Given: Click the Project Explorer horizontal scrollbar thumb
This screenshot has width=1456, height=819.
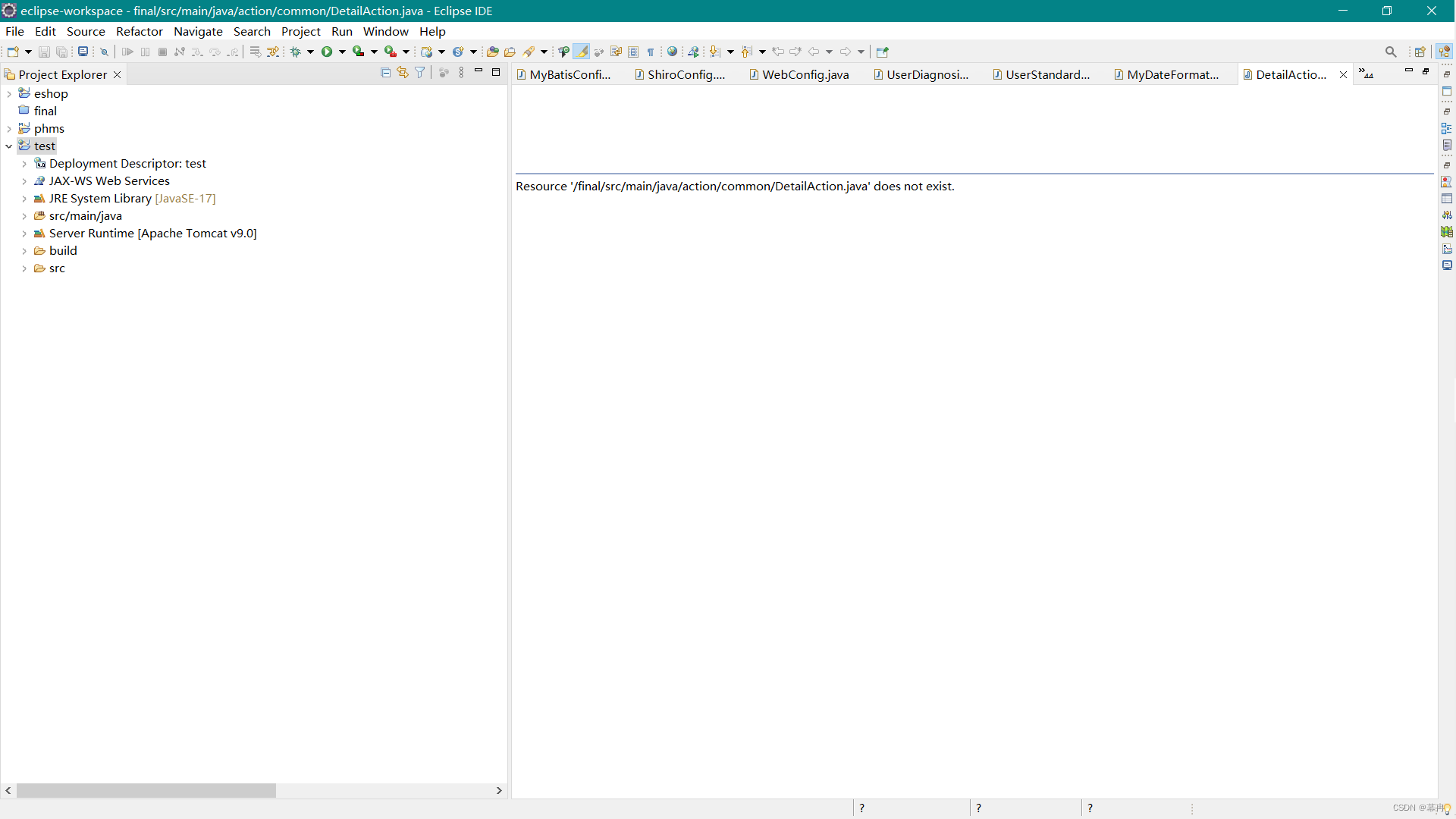Looking at the screenshot, I should 146,790.
